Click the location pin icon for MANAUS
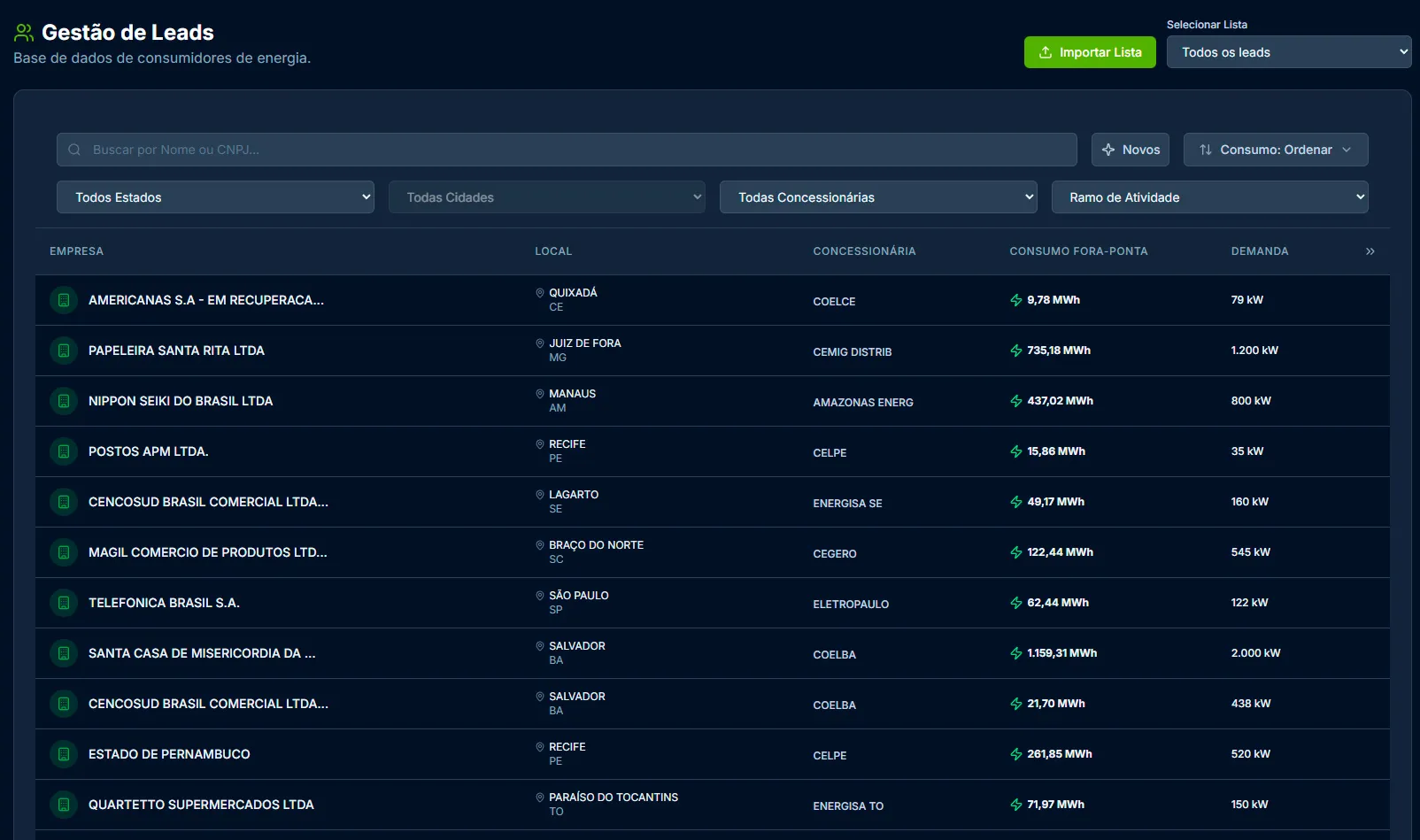This screenshot has width=1420, height=840. (539, 394)
